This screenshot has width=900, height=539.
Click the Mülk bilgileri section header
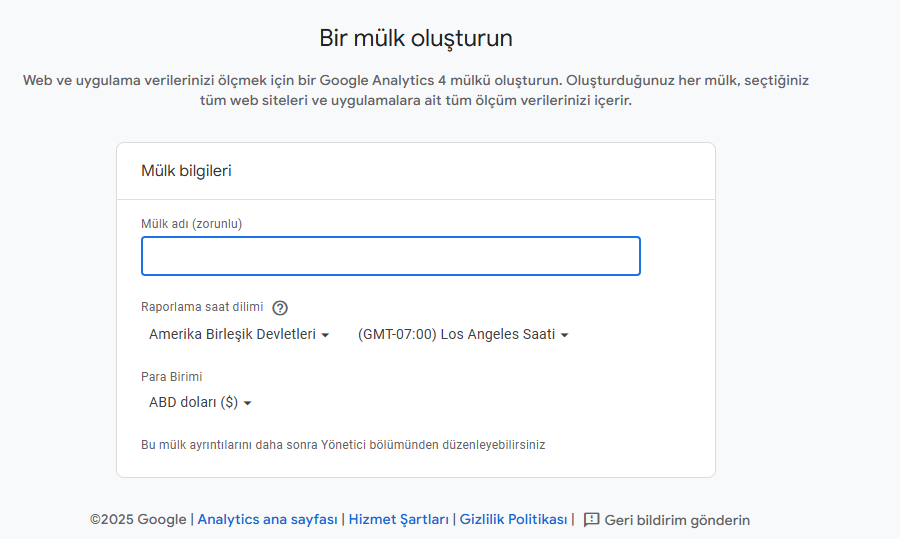tap(186, 171)
